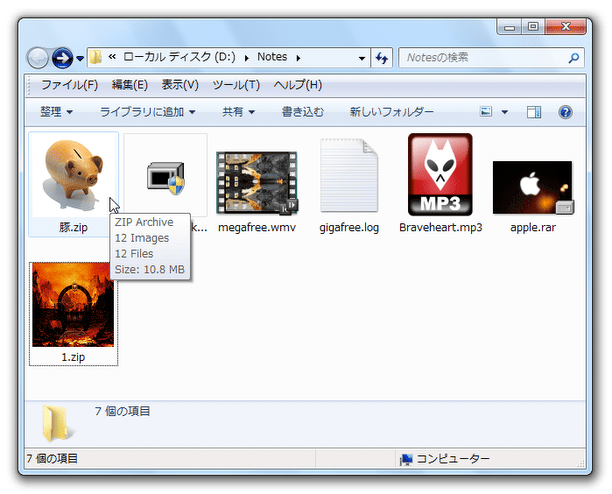Click the folder icon in address bar

pyautogui.click(x=96, y=58)
